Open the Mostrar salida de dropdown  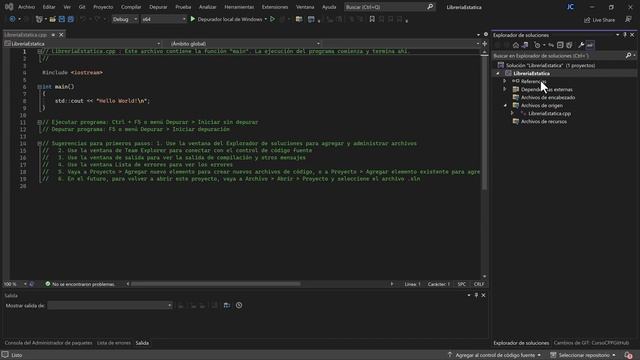point(110,305)
